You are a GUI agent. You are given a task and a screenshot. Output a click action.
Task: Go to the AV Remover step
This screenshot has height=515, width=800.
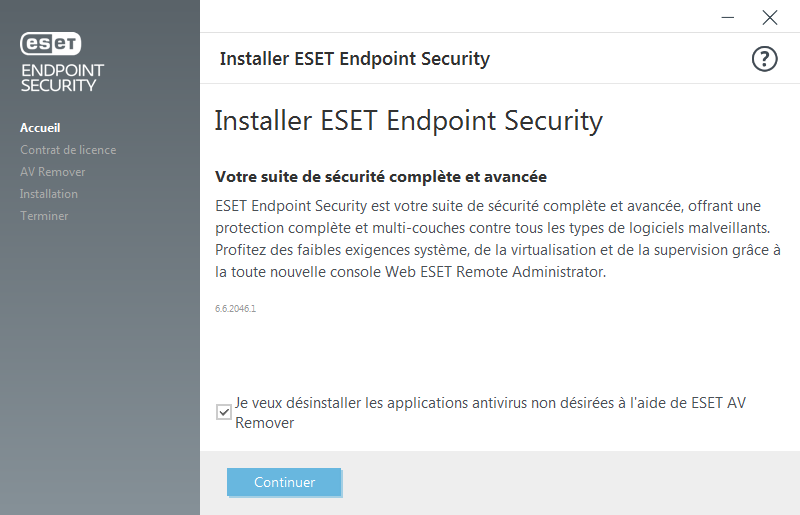tap(53, 172)
